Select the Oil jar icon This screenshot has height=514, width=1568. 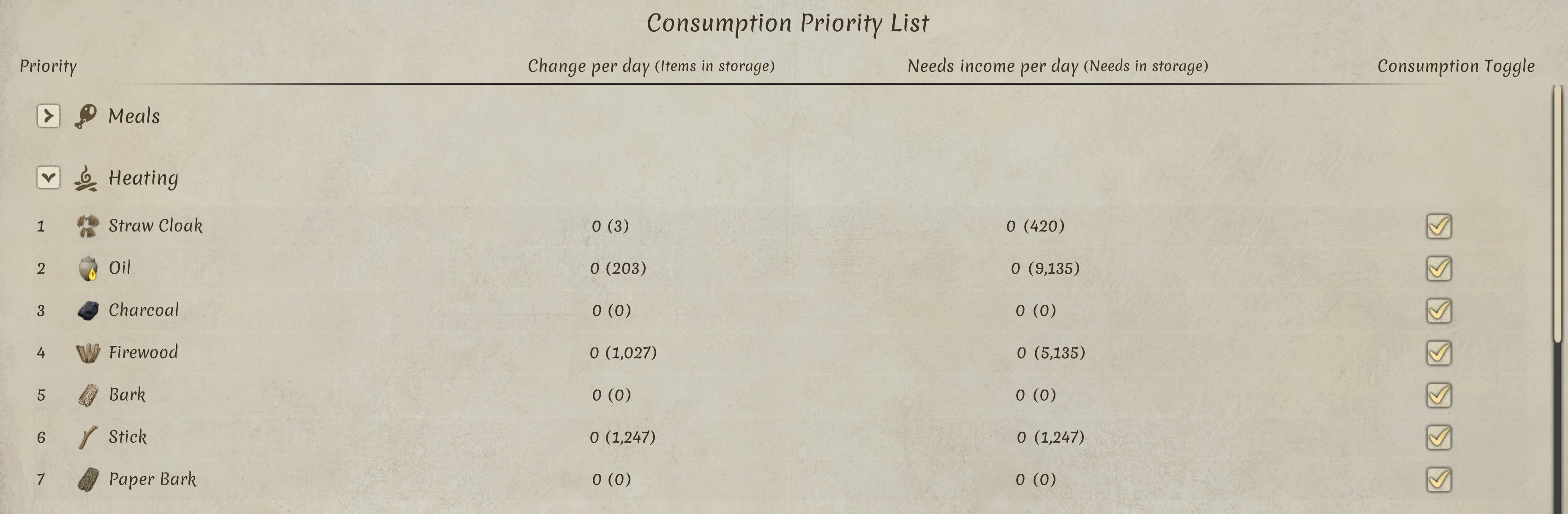point(88,268)
